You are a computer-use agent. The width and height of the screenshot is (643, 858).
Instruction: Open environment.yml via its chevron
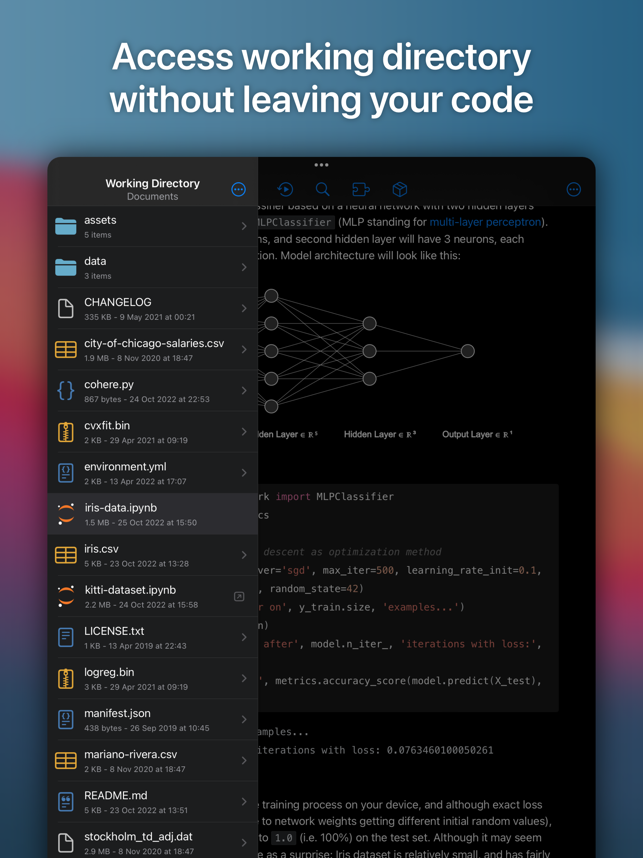coord(244,473)
